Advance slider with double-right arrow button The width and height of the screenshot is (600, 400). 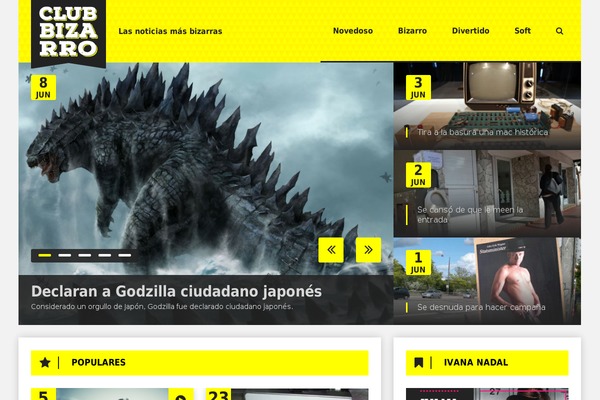[x=368, y=250]
